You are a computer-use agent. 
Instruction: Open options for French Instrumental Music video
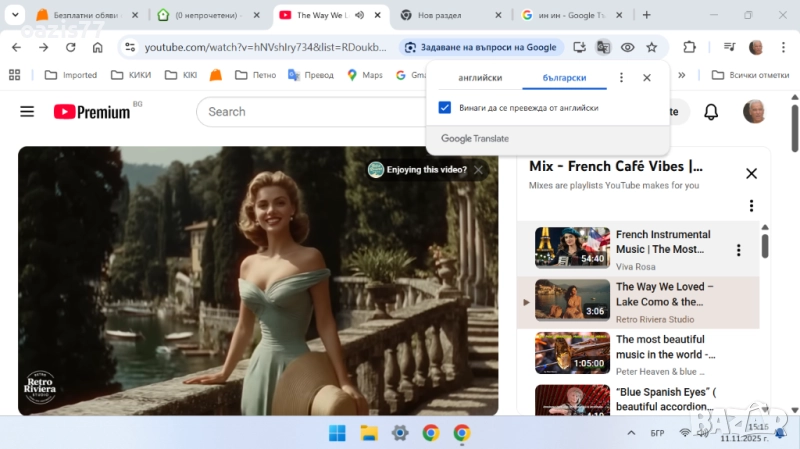(739, 250)
